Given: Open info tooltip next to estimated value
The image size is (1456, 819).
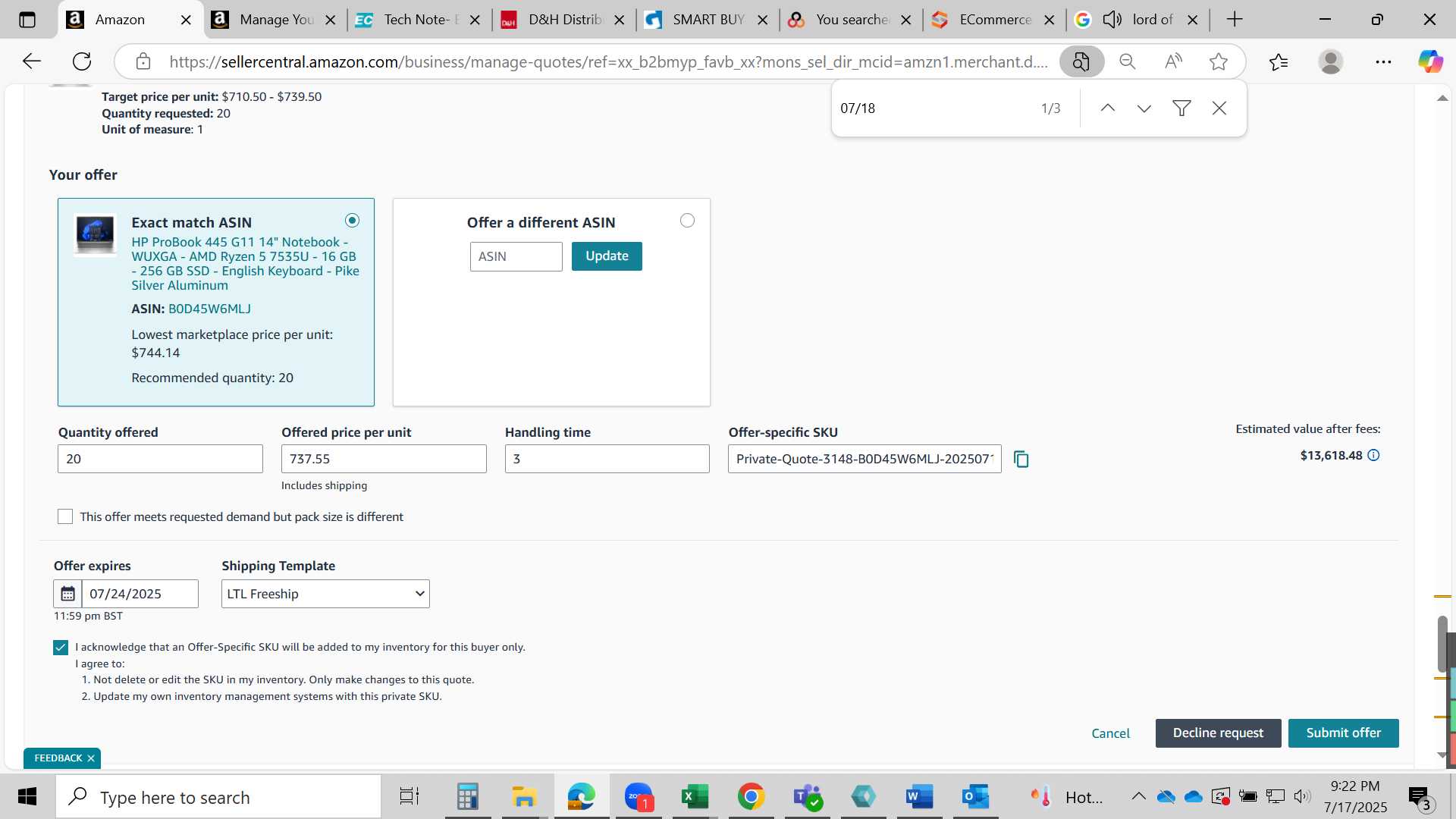Looking at the screenshot, I should click(1373, 456).
